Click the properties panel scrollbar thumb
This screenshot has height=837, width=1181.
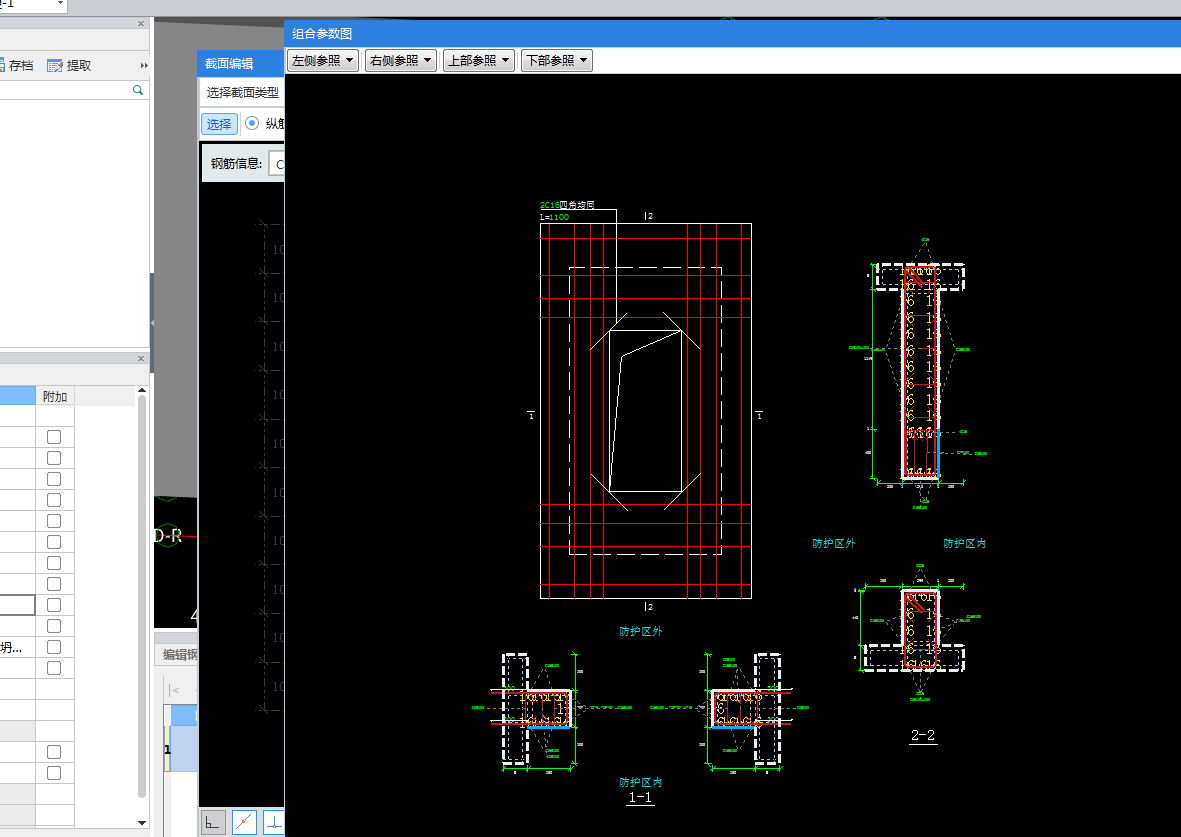tap(142, 595)
